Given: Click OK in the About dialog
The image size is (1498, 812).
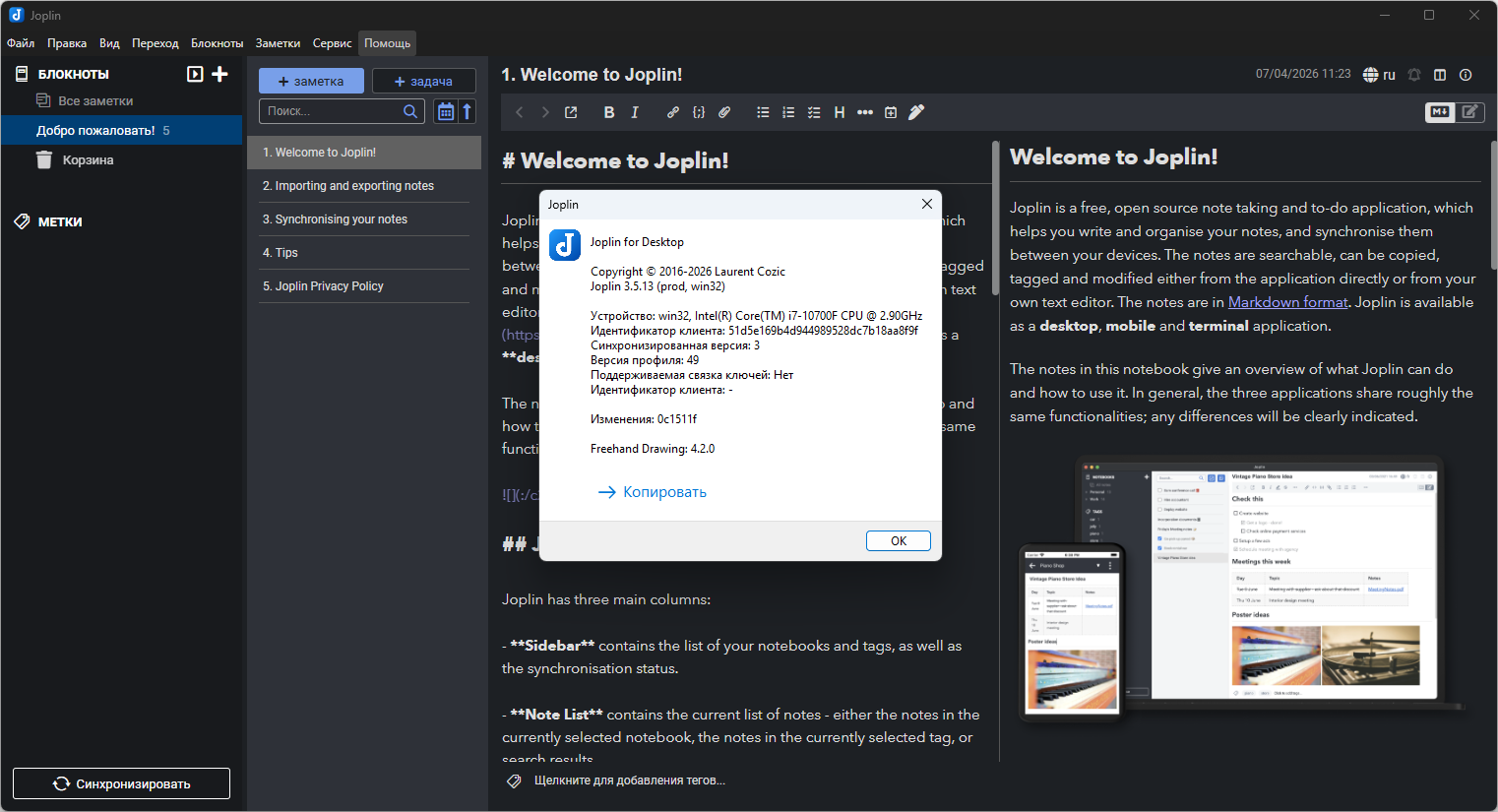Looking at the screenshot, I should coord(899,541).
